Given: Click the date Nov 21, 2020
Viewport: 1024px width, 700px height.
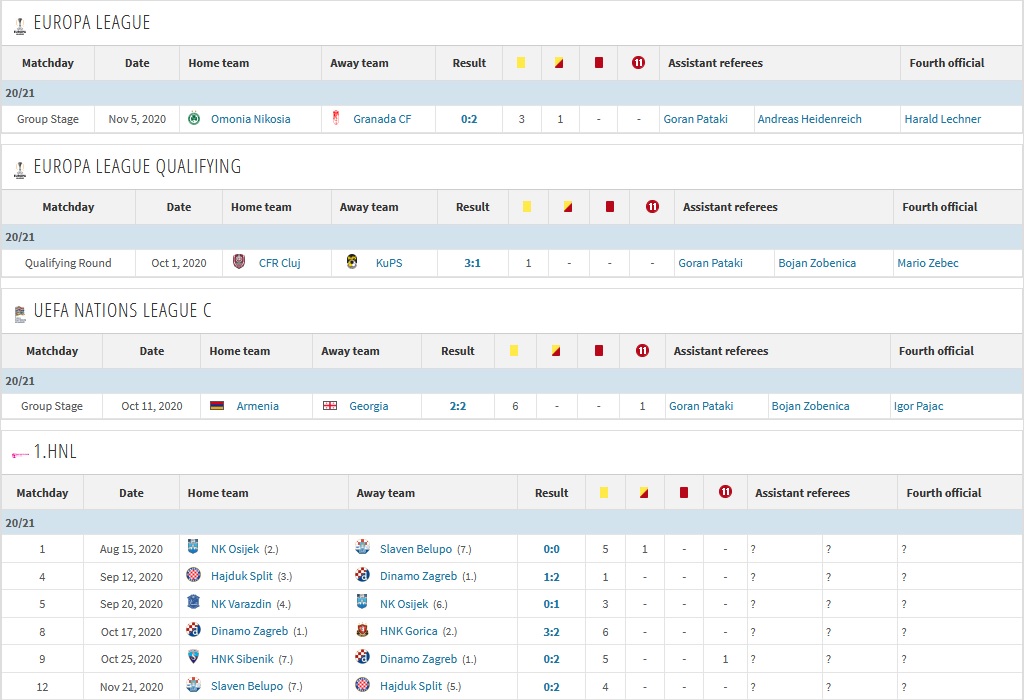Looking at the screenshot, I should pos(131,687).
